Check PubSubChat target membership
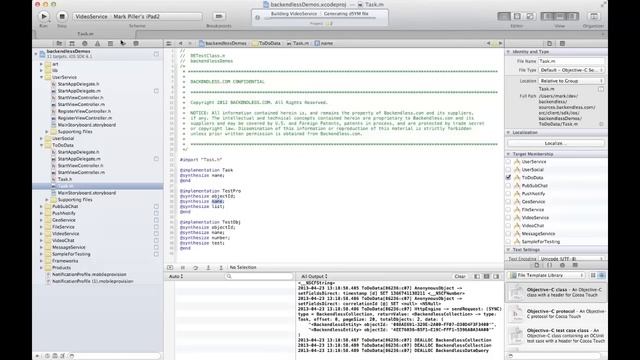Screen dimensions: 640x360 [x=508, y=186]
